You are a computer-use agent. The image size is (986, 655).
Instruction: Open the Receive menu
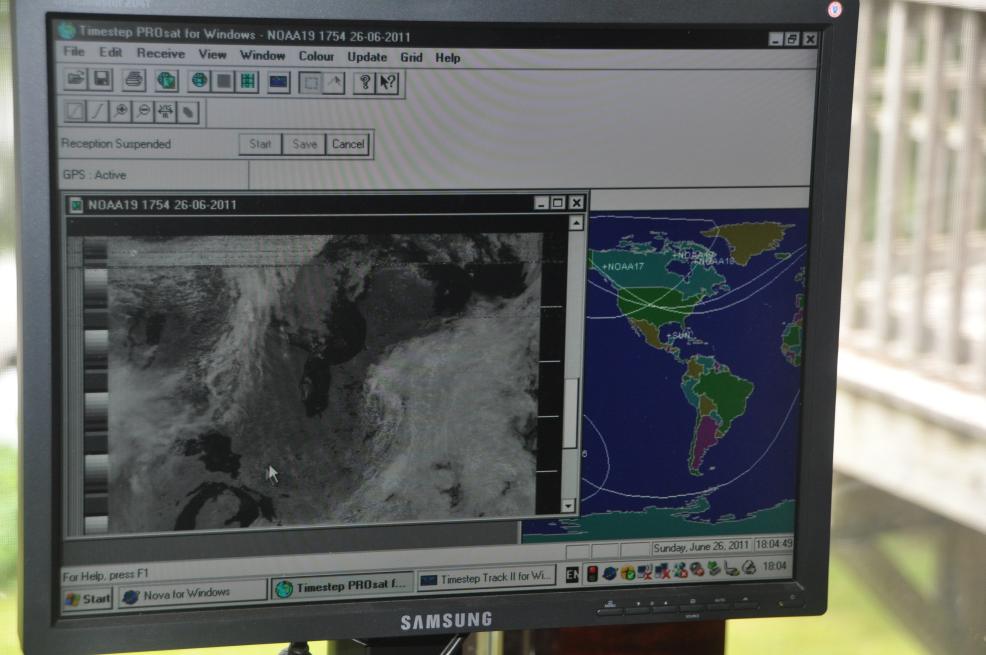click(x=161, y=53)
